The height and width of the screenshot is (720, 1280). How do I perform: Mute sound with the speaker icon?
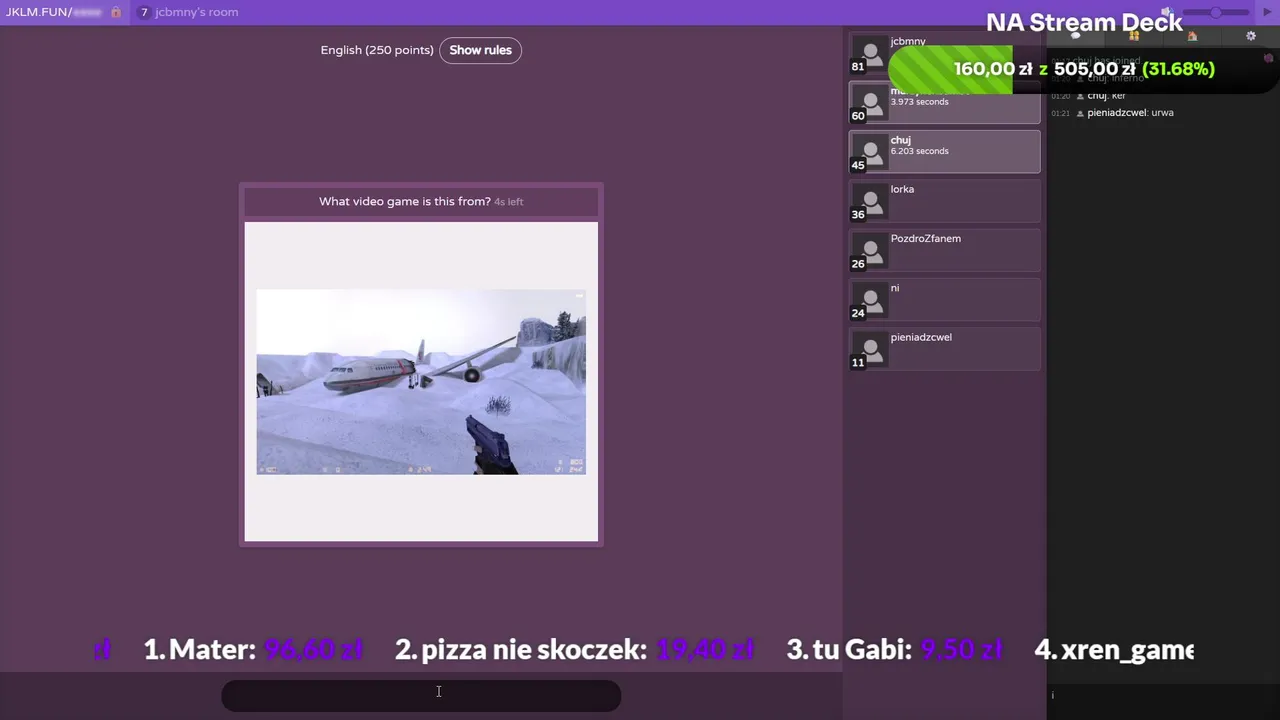1168,12
